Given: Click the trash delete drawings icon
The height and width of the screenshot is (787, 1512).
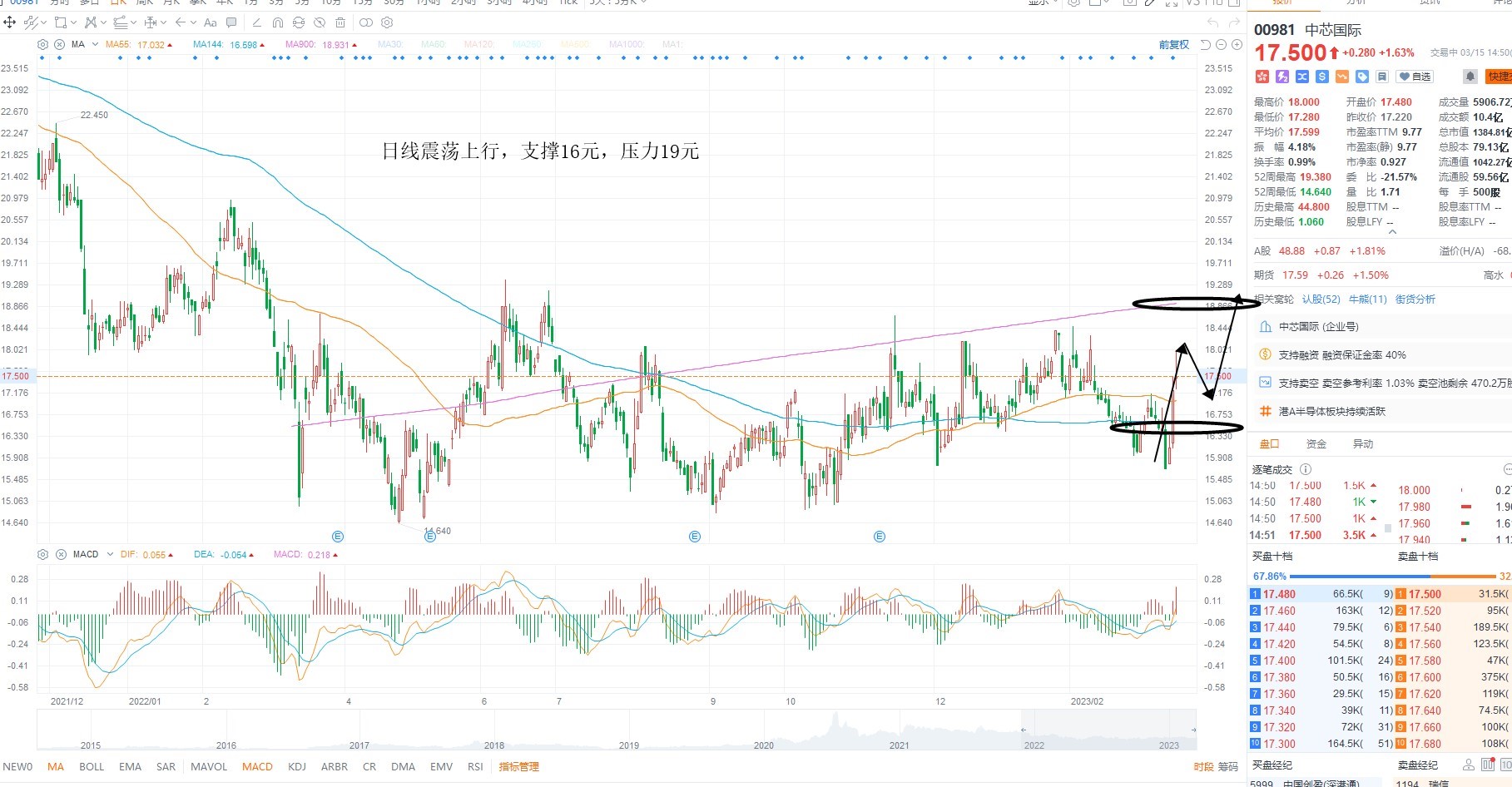Looking at the screenshot, I should click(340, 22).
